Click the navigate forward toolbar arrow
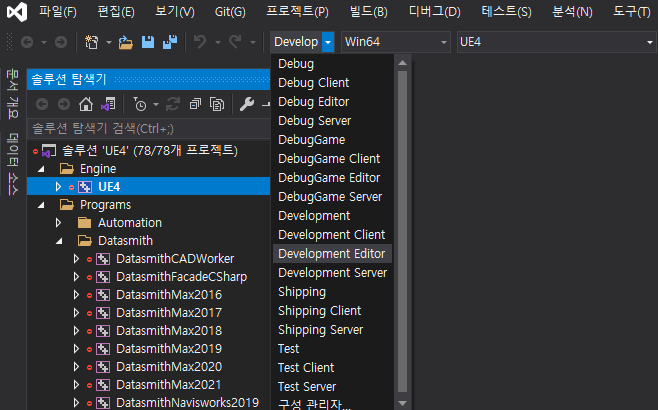Screen dimensions: 658x410 (61, 42)
